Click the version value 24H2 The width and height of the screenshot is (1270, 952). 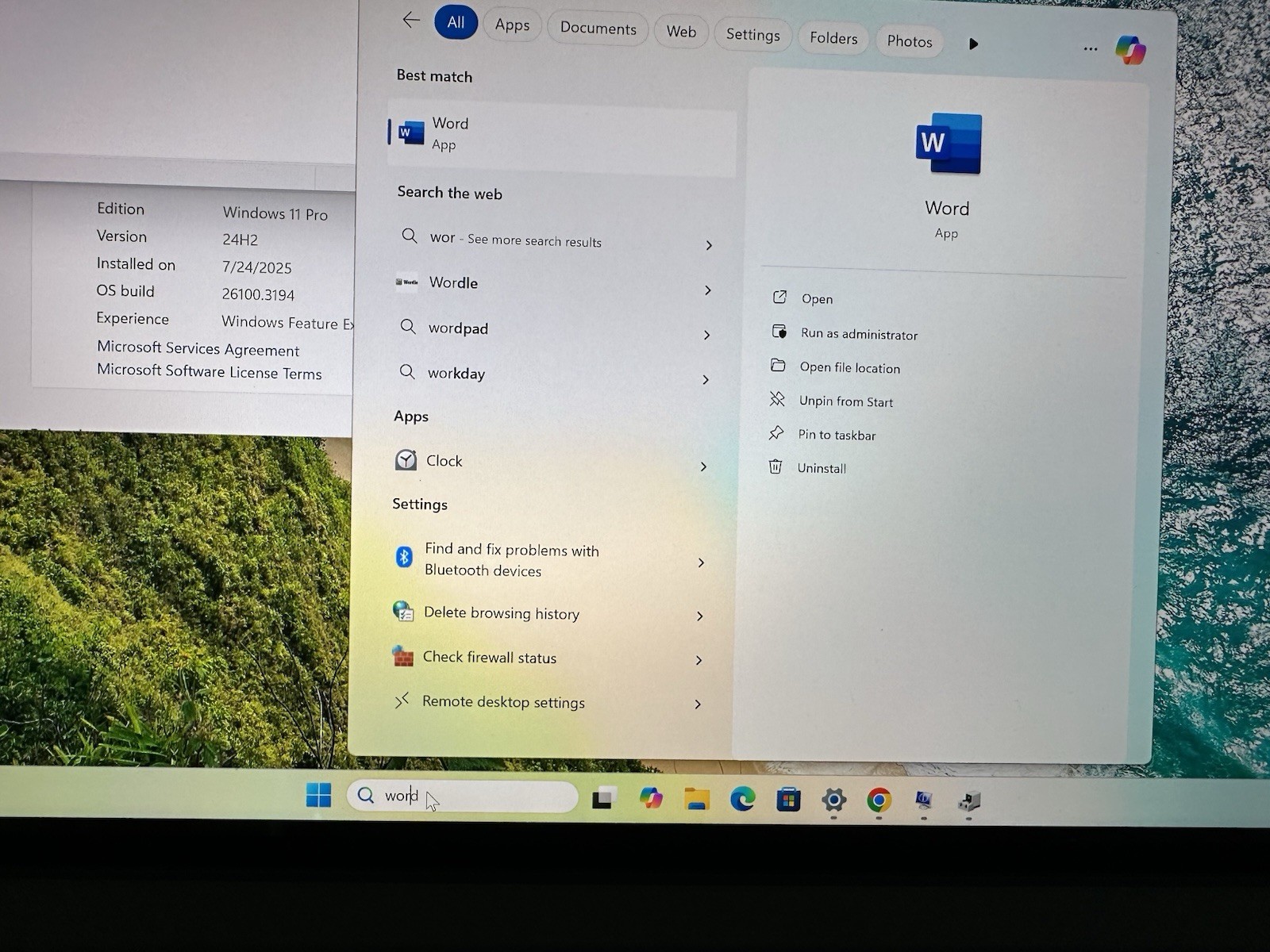point(240,239)
